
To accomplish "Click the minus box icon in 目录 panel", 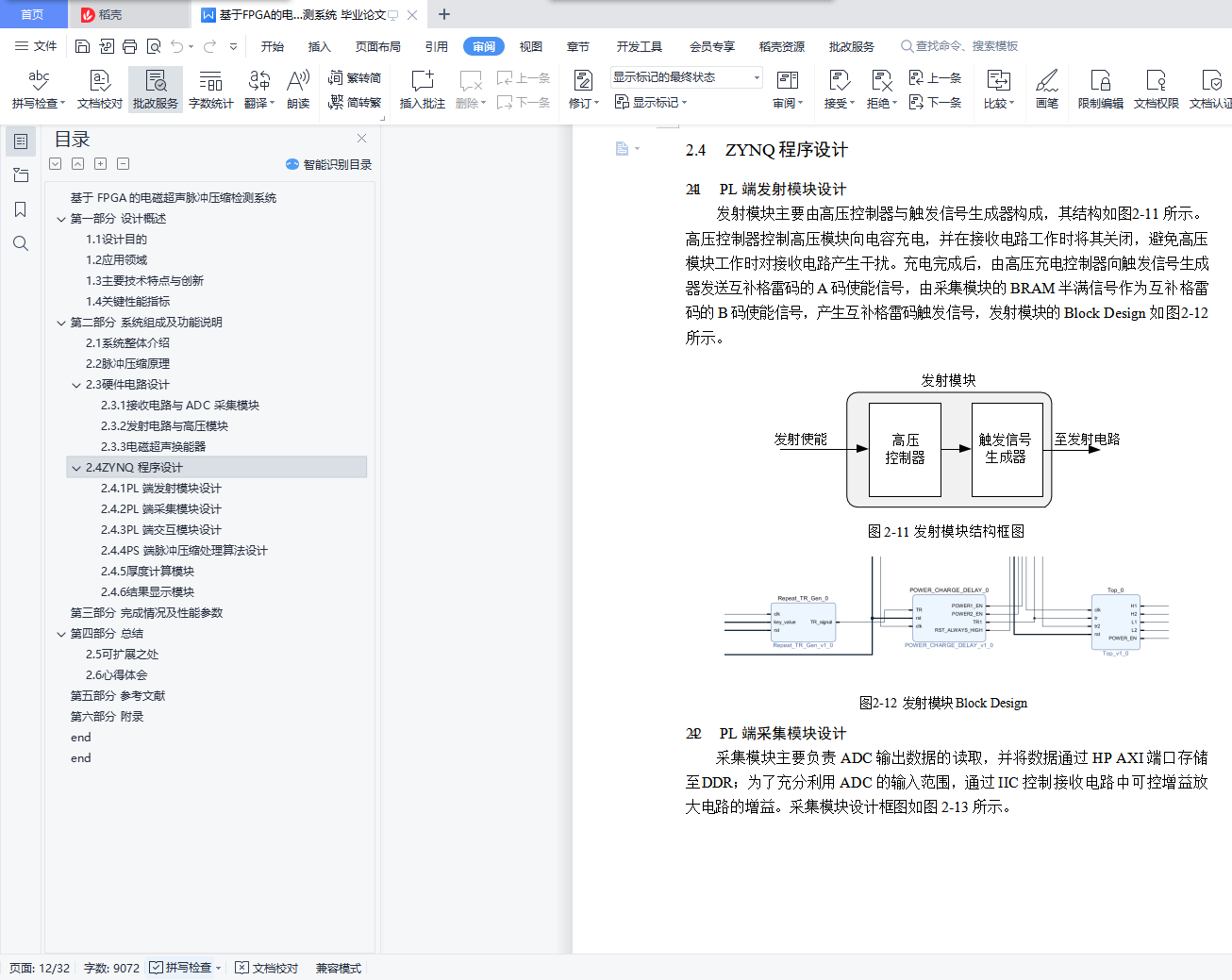I will 124,164.
